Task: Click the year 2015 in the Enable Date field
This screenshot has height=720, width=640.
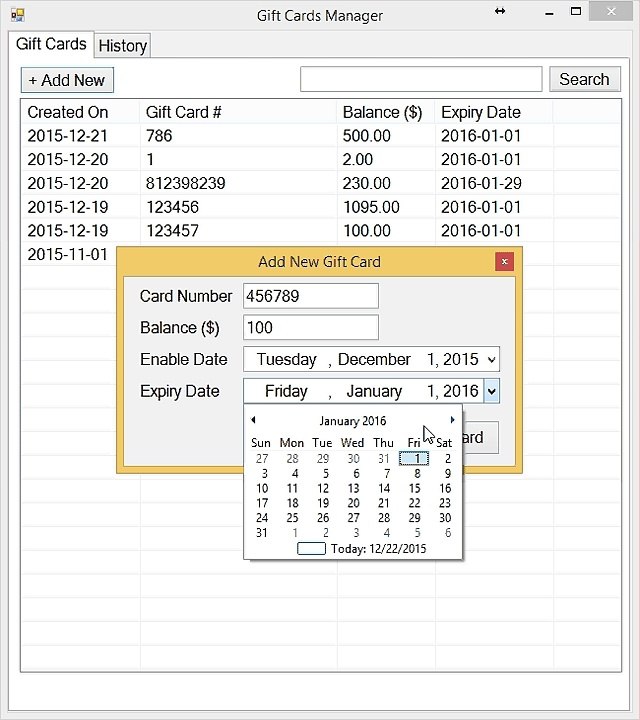Action: 461,360
